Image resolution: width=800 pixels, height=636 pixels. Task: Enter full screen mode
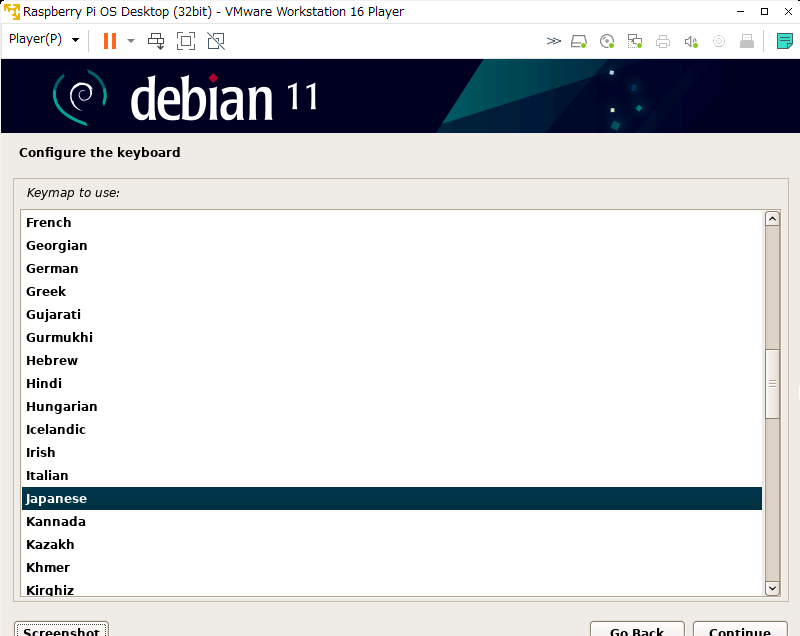click(x=186, y=41)
